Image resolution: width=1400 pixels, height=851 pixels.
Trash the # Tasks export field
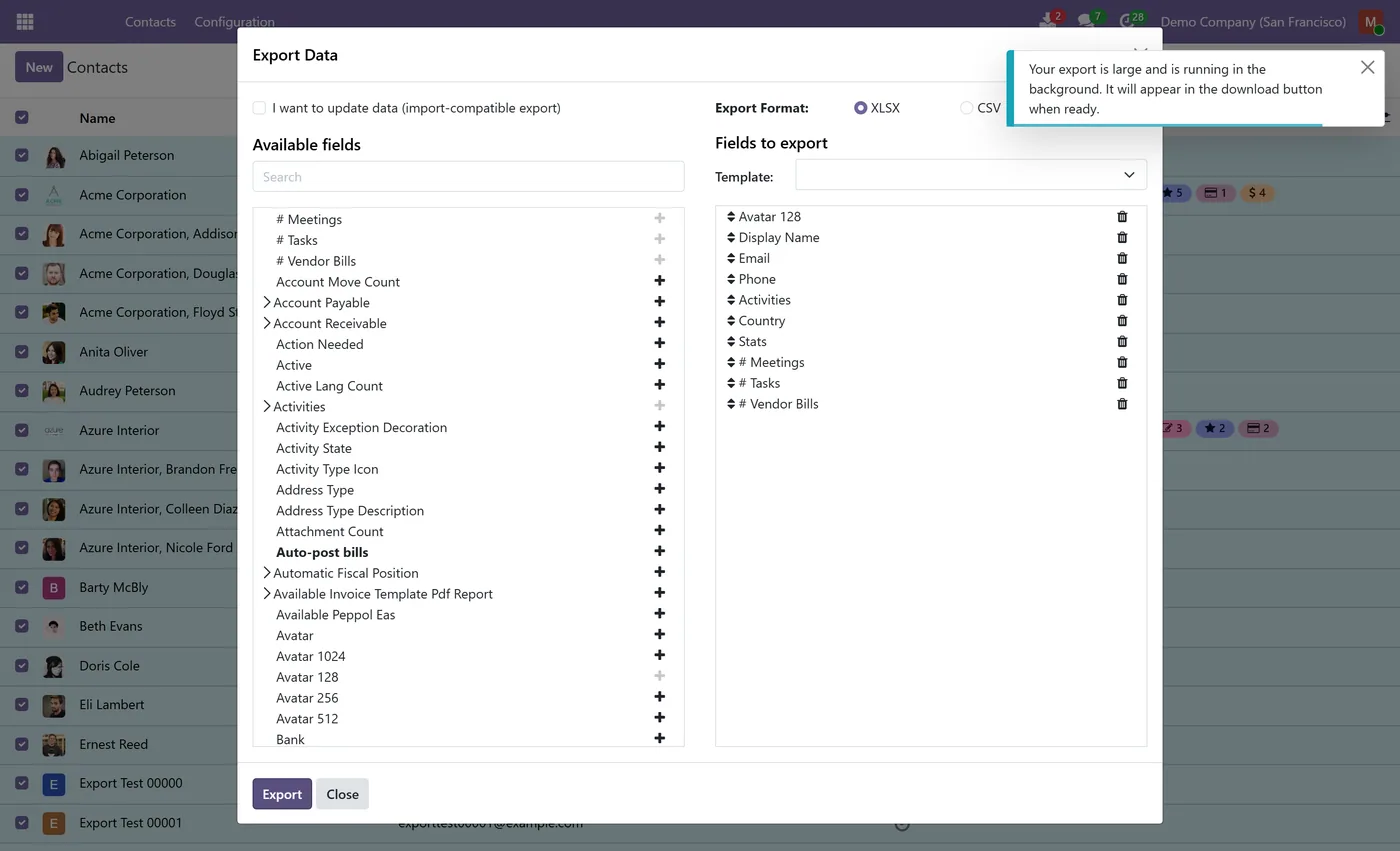1122,383
